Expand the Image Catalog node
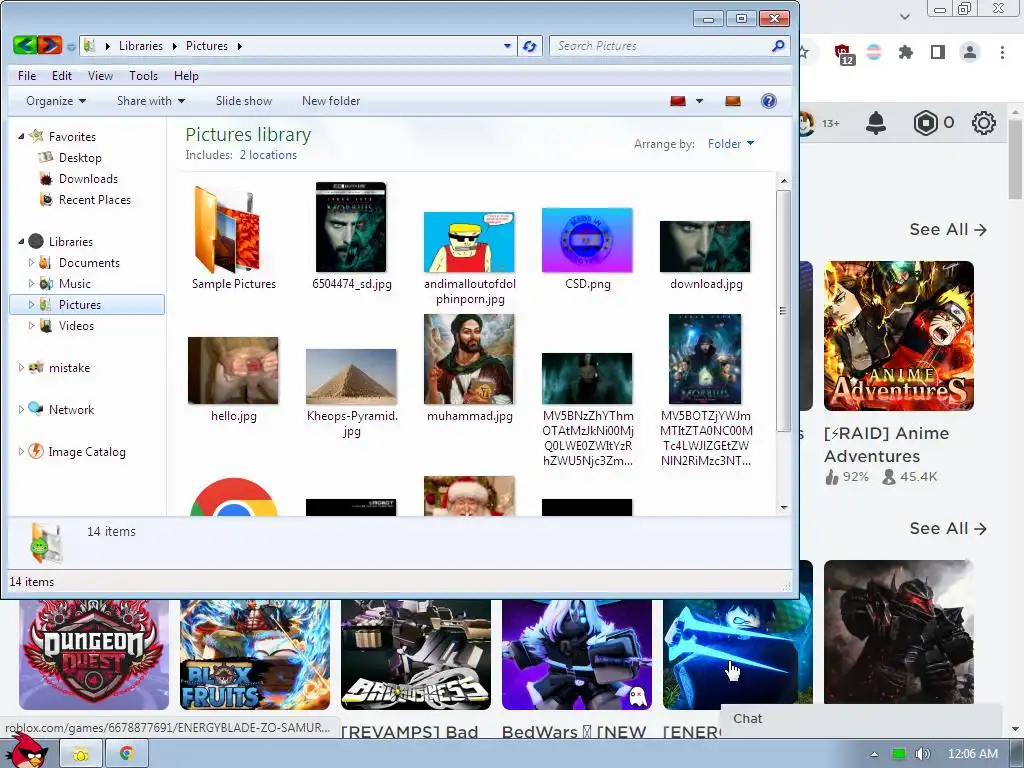This screenshot has height=768, width=1024. point(21,451)
